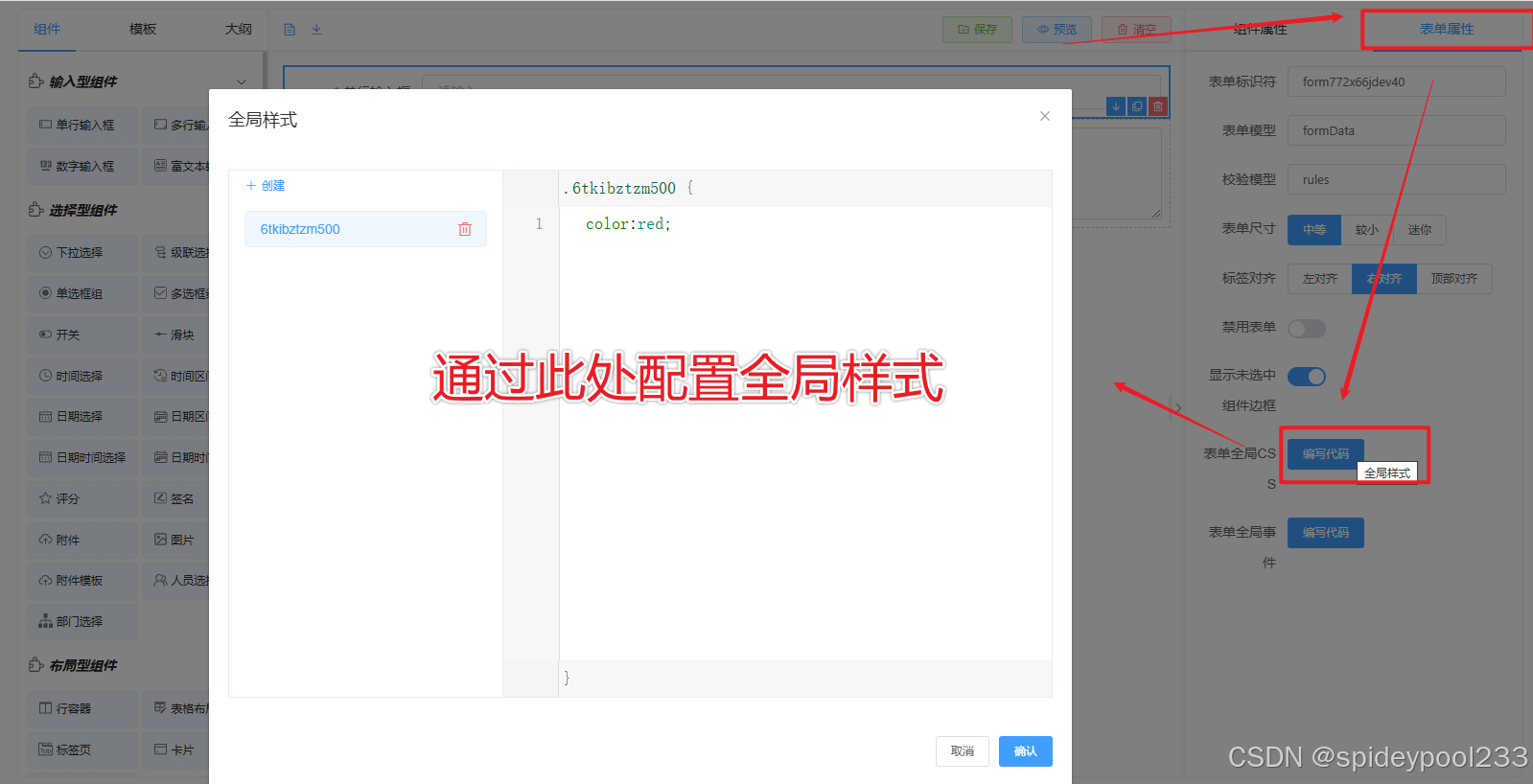The height and width of the screenshot is (784, 1533).
Task: Add a 单行输入框 component
Action: (x=82, y=125)
